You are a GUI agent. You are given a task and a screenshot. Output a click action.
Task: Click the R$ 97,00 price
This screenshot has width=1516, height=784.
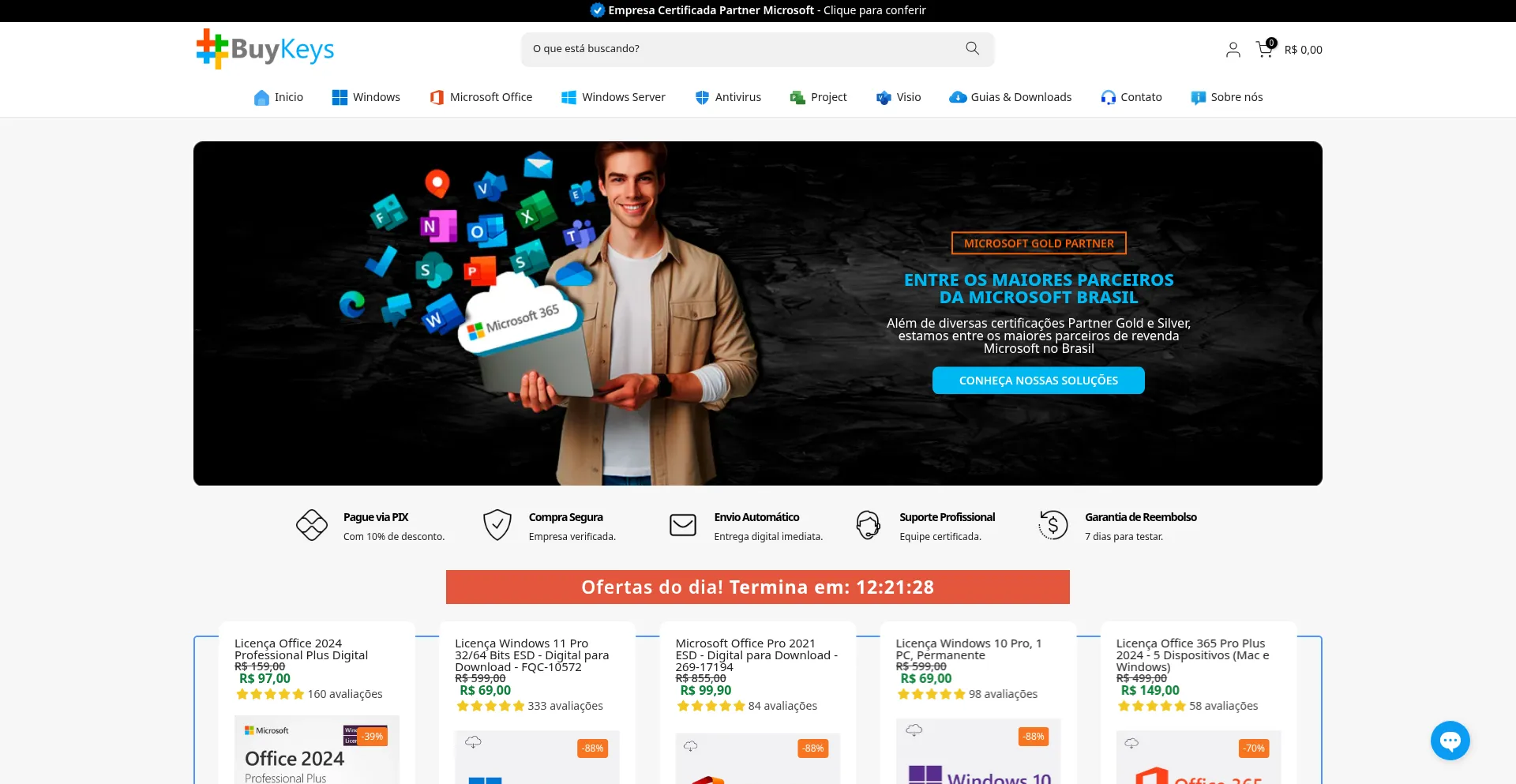[265, 678]
